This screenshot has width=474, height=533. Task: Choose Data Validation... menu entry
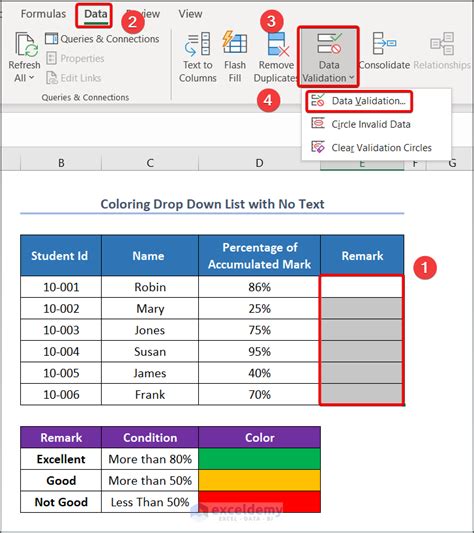click(x=359, y=101)
